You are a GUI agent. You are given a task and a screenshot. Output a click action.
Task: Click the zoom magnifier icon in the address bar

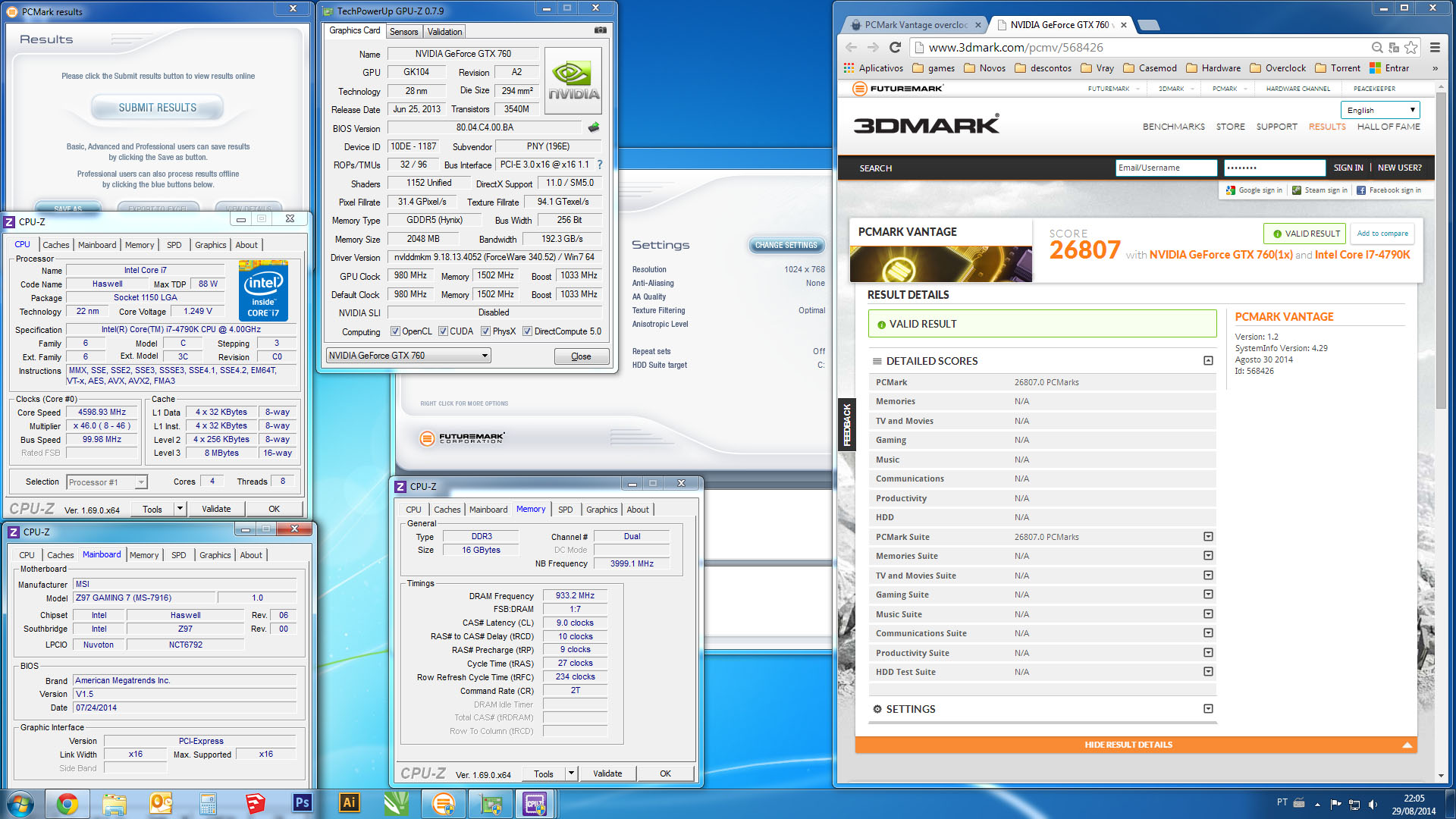coord(1377,47)
